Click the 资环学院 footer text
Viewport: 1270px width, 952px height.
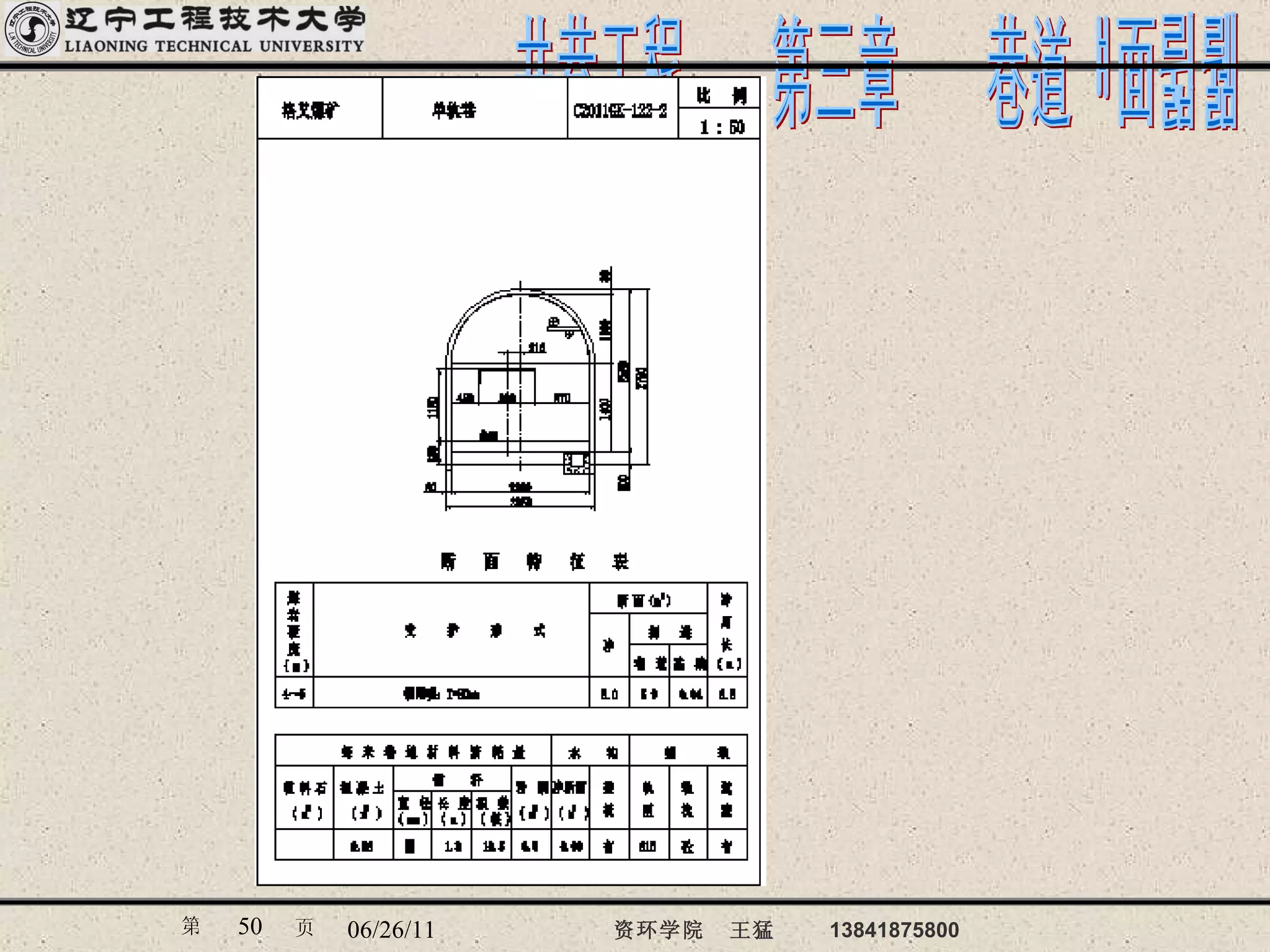[658, 930]
